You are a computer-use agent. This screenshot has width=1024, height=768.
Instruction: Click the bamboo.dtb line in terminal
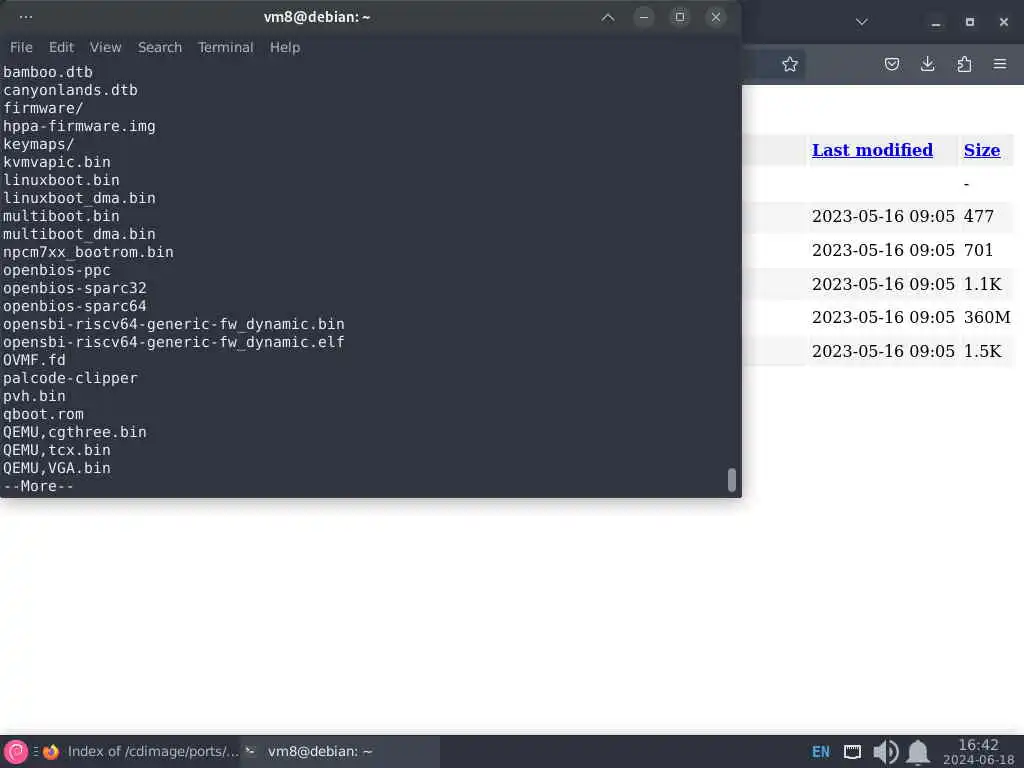pos(48,72)
